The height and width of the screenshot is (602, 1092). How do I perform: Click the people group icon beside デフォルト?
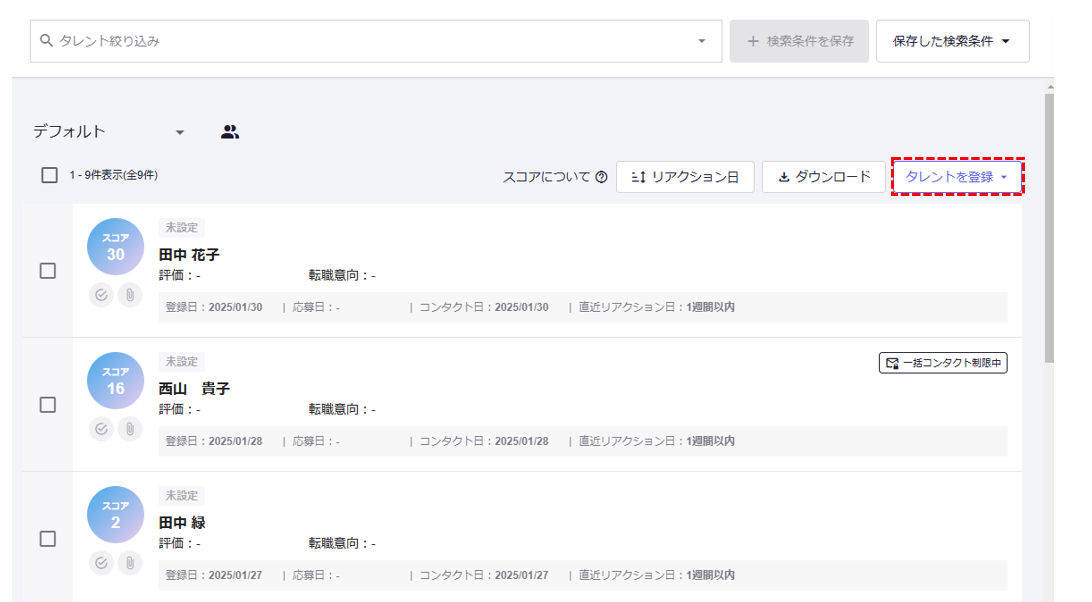(230, 132)
